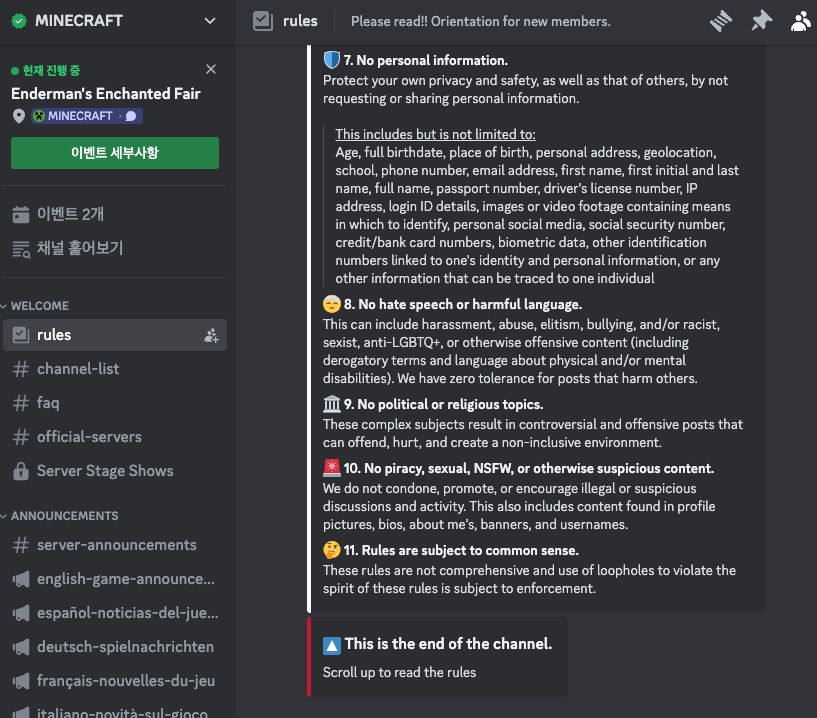Open the server-announcements channel
The width and height of the screenshot is (817, 718).
pyautogui.click(x=115, y=545)
